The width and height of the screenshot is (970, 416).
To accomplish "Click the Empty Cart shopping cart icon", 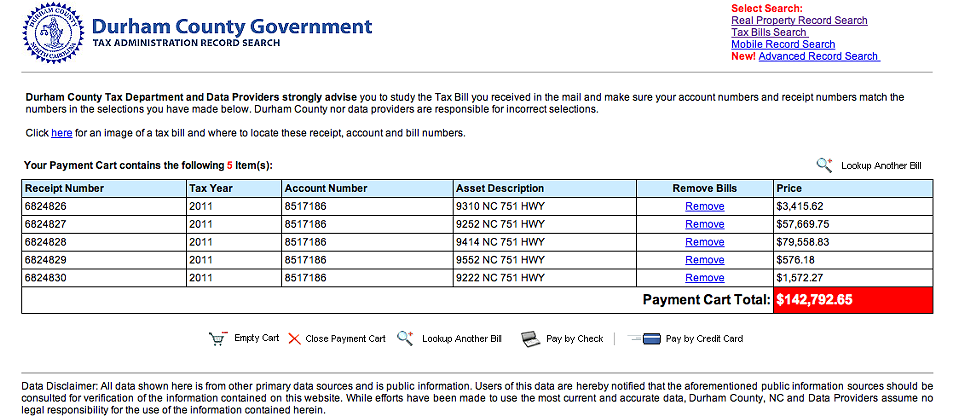I will tap(218, 339).
